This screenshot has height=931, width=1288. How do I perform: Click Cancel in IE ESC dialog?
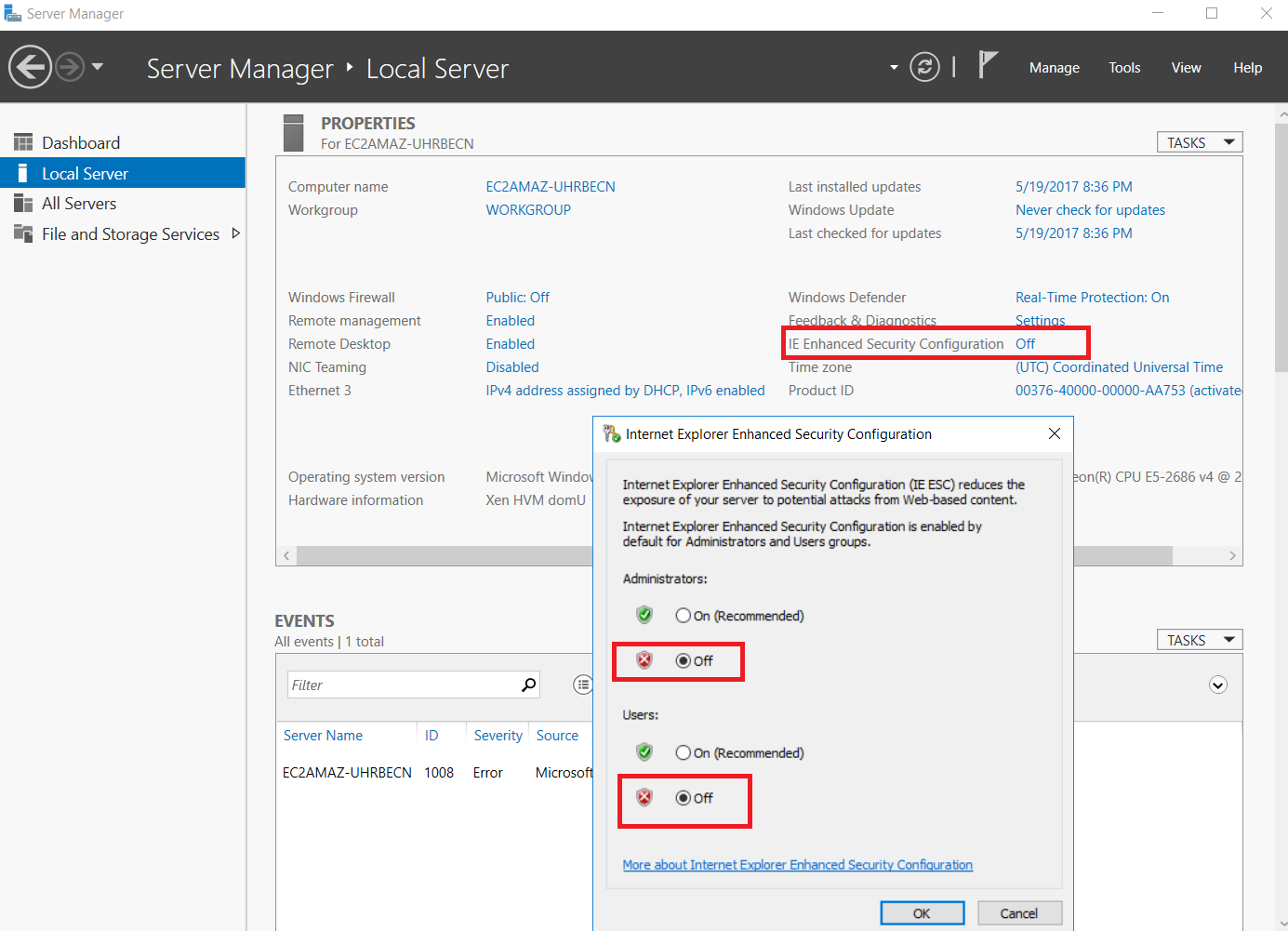1019,913
